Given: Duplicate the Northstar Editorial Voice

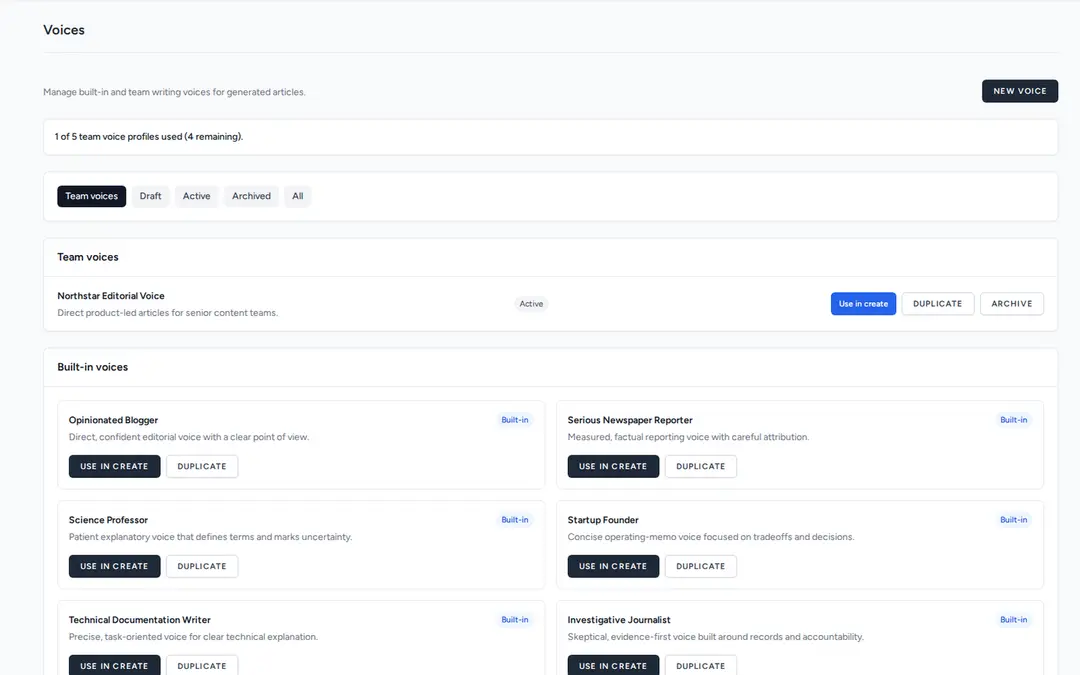Looking at the screenshot, I should coord(937,304).
